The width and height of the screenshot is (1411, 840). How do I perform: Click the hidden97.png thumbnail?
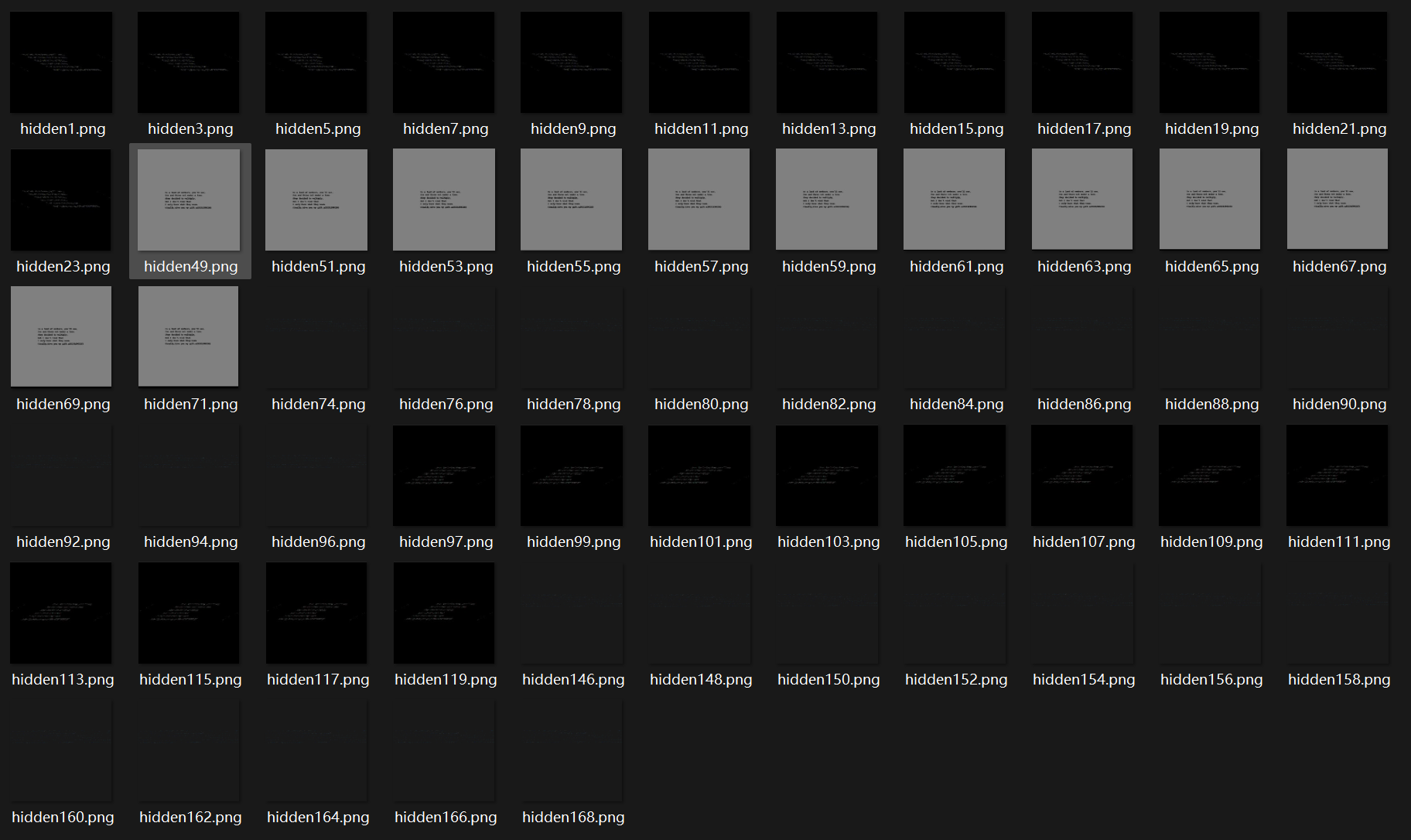(x=444, y=476)
